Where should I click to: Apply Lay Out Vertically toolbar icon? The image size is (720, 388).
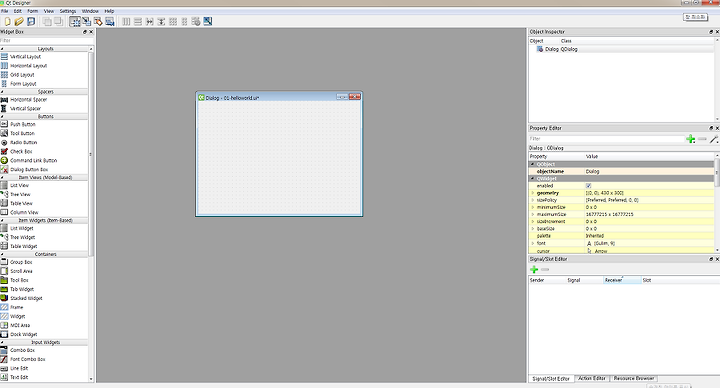[138, 22]
